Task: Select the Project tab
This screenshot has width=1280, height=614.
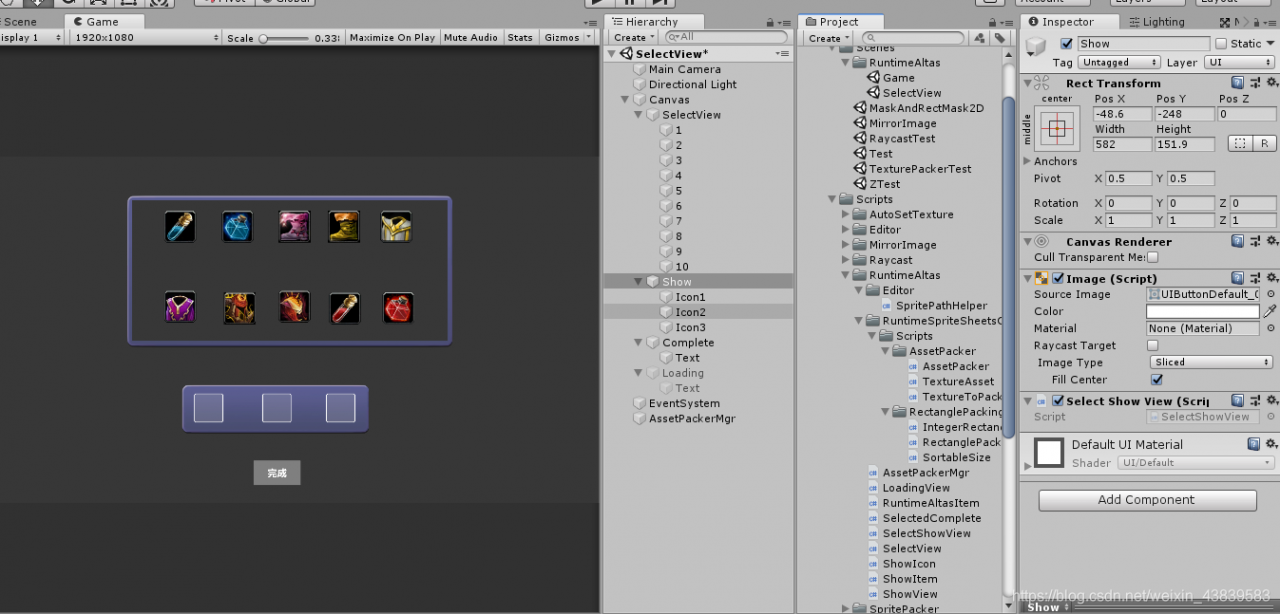Action: [839, 22]
